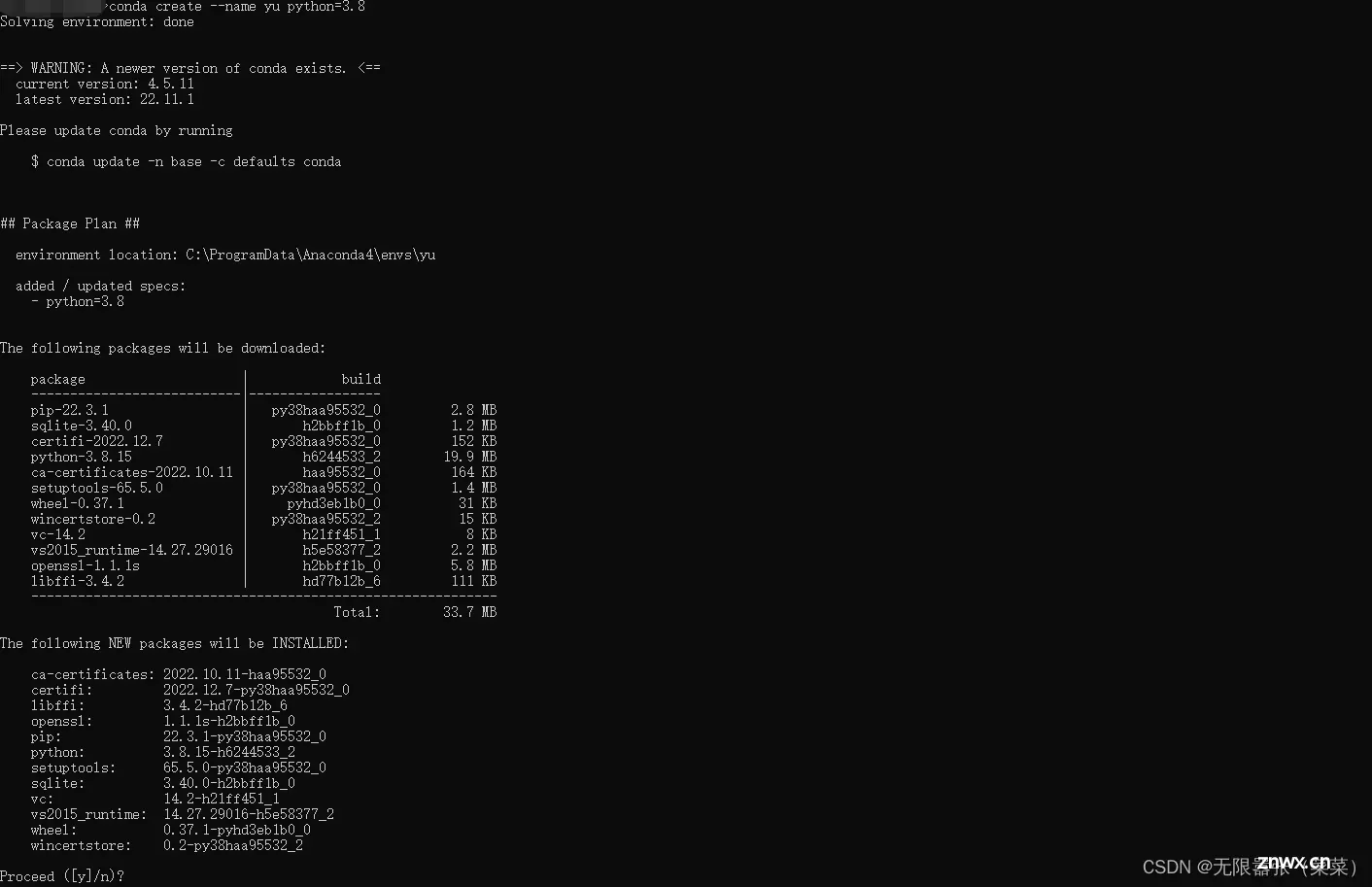Select the '- python=3.8' spec line
1372x887 pixels.
pos(78,301)
